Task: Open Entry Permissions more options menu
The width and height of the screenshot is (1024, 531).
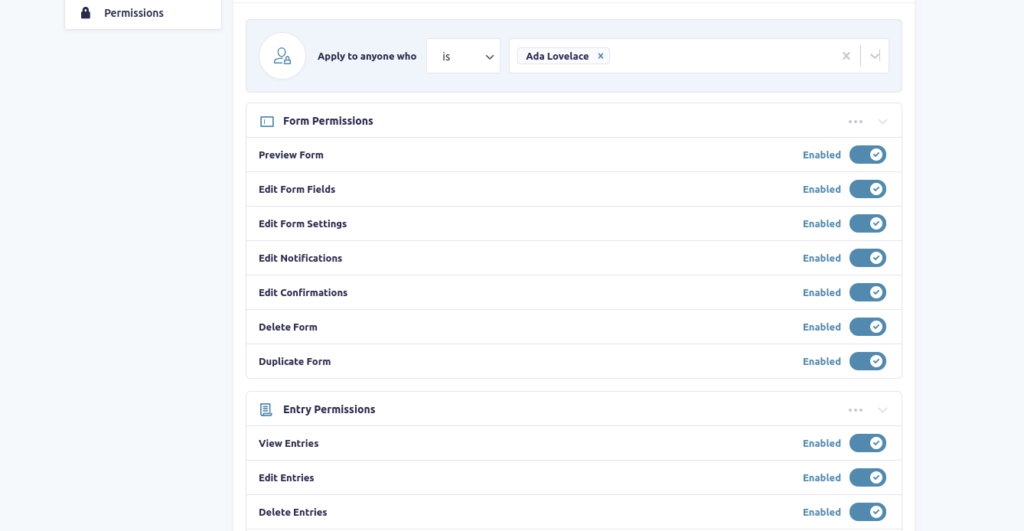Action: pyautogui.click(x=856, y=410)
